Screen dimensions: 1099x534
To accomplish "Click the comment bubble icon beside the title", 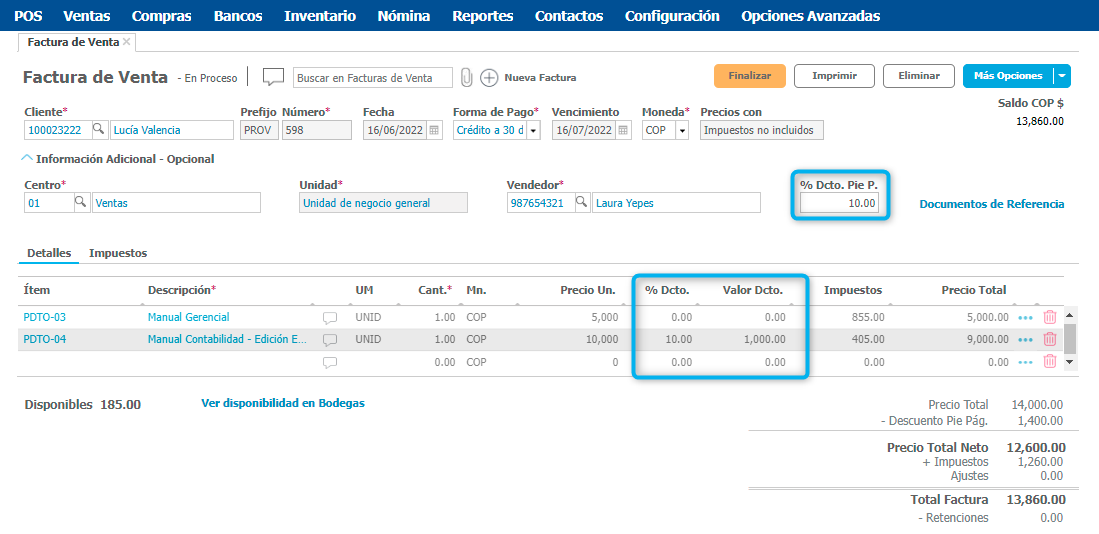I will 273,77.
